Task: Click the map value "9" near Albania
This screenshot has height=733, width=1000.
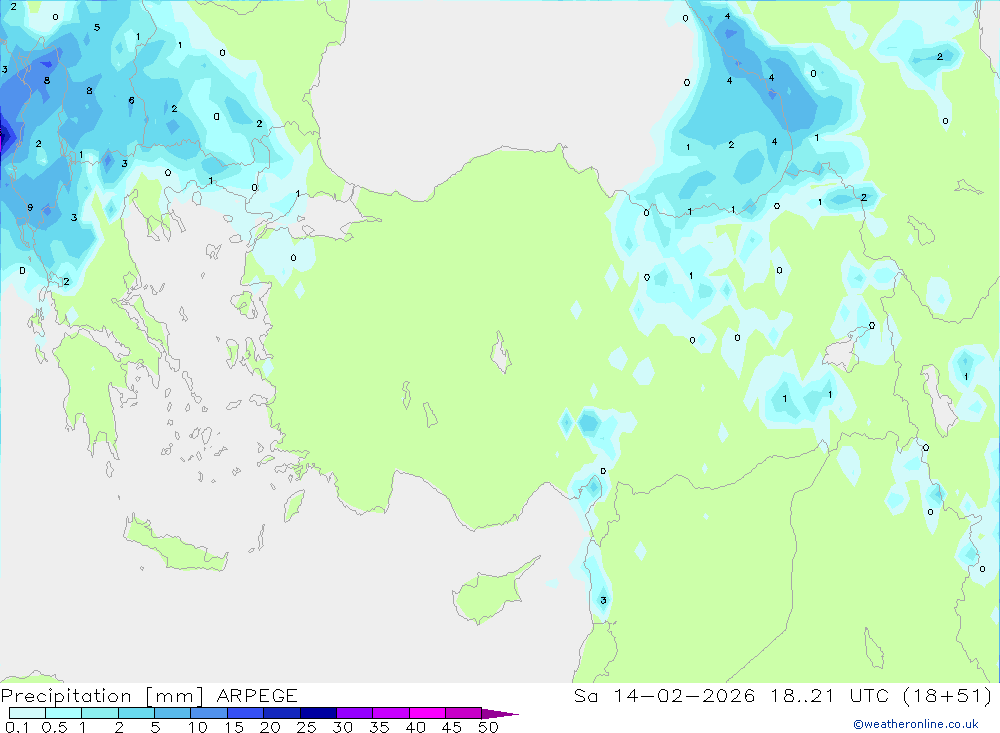Action: tap(30, 207)
